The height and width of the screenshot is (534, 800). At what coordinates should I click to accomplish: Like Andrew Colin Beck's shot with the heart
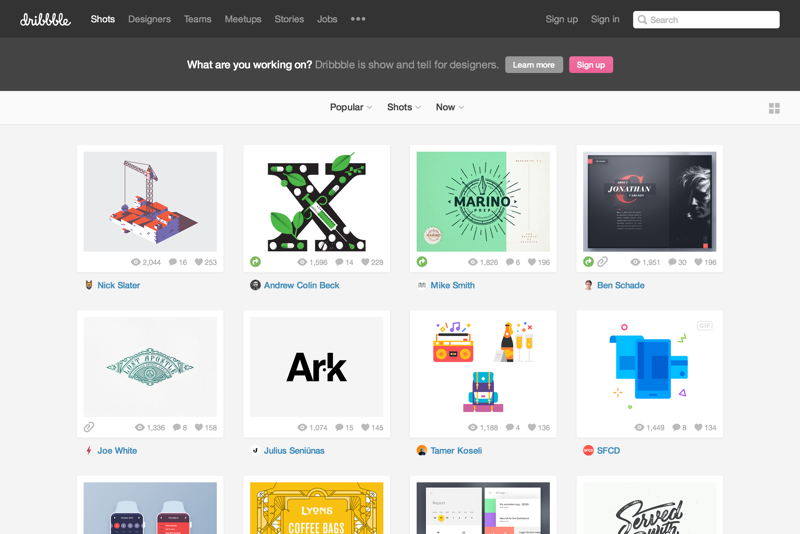tap(365, 262)
